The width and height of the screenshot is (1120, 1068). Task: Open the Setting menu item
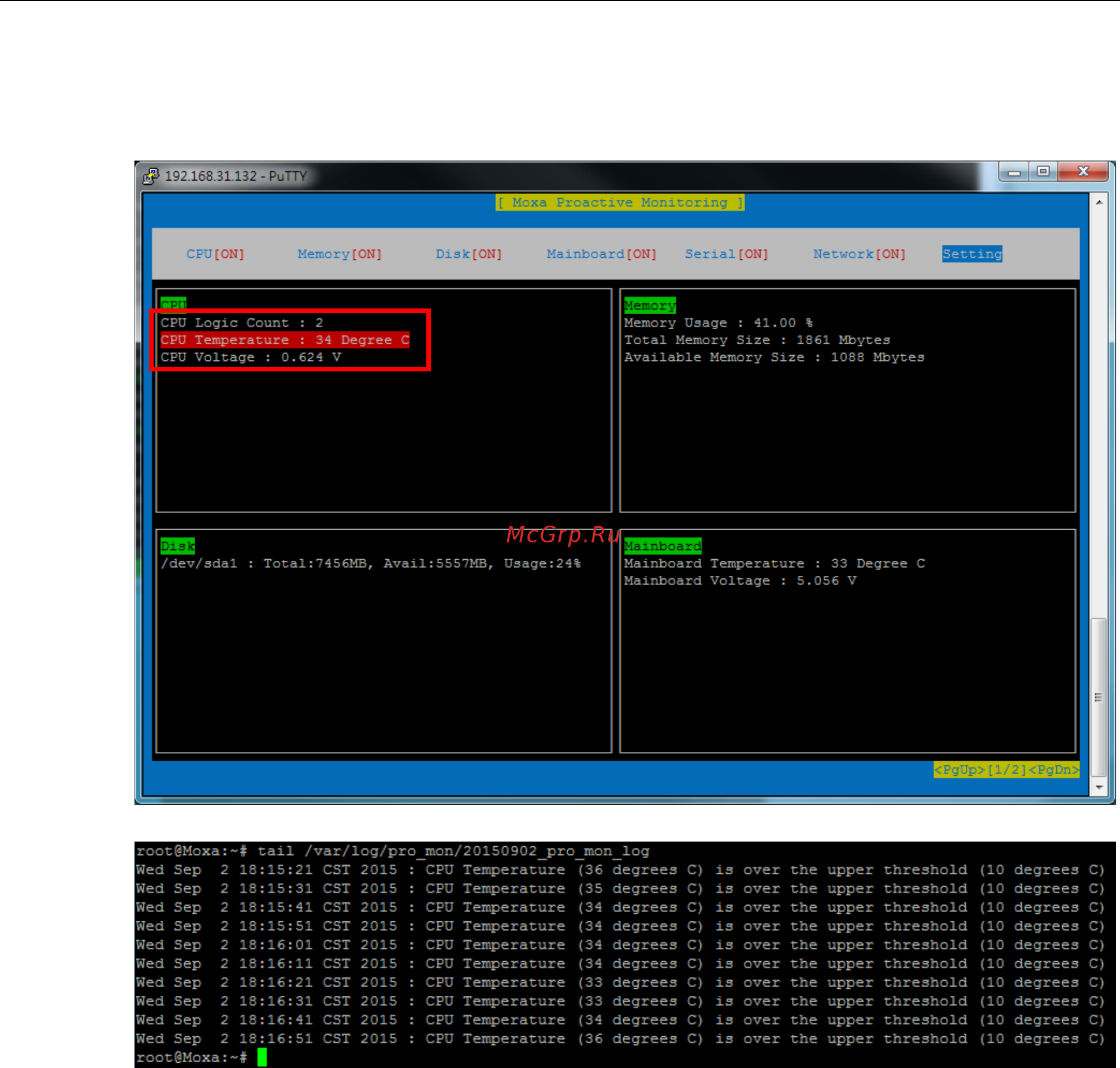pyautogui.click(x=972, y=254)
